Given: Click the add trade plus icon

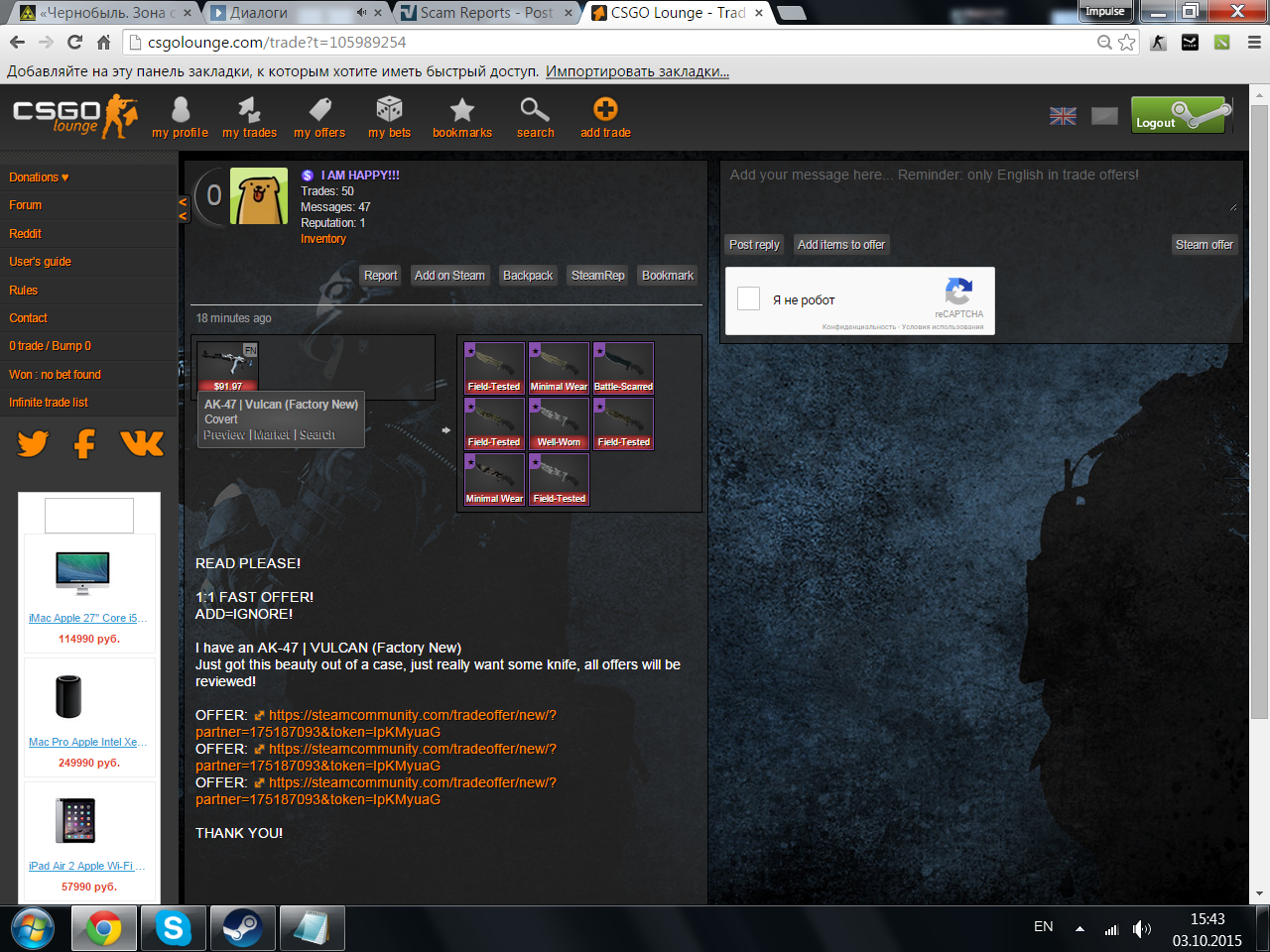Looking at the screenshot, I should pyautogui.click(x=605, y=109).
